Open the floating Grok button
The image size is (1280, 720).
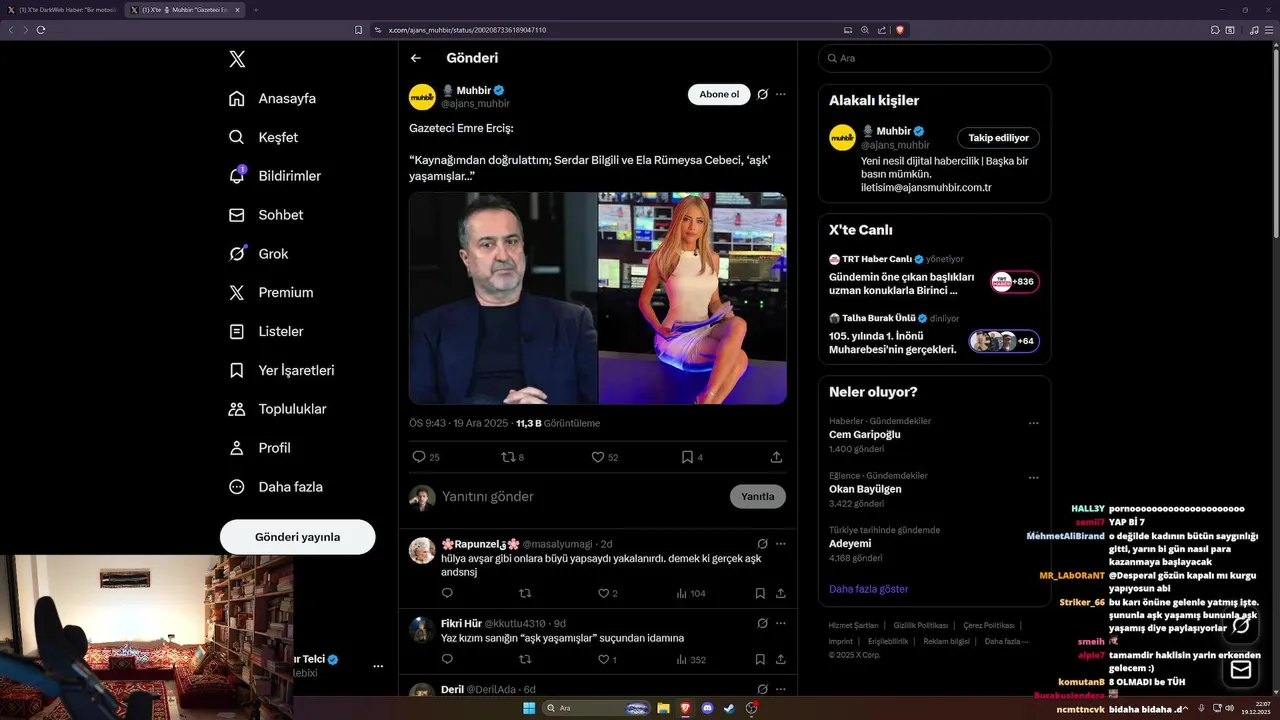click(1241, 626)
